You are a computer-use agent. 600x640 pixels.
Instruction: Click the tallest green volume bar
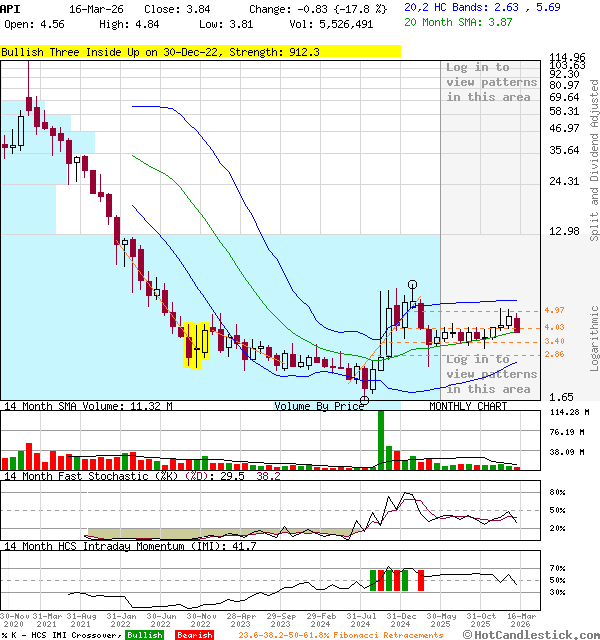380,439
